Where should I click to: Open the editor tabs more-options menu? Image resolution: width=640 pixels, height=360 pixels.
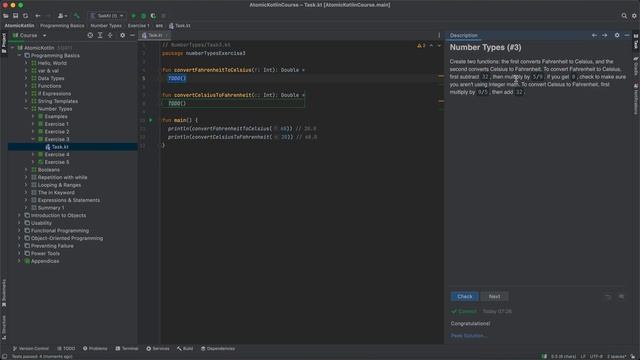pyautogui.click(x=439, y=36)
